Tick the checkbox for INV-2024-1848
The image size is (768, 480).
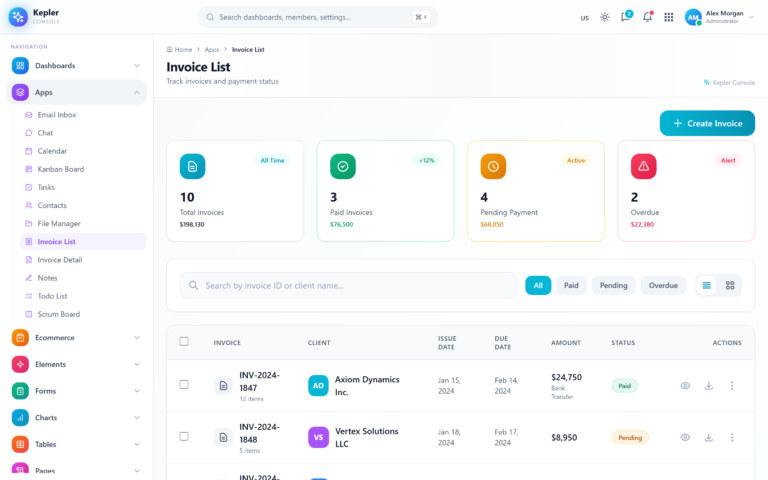click(184, 436)
